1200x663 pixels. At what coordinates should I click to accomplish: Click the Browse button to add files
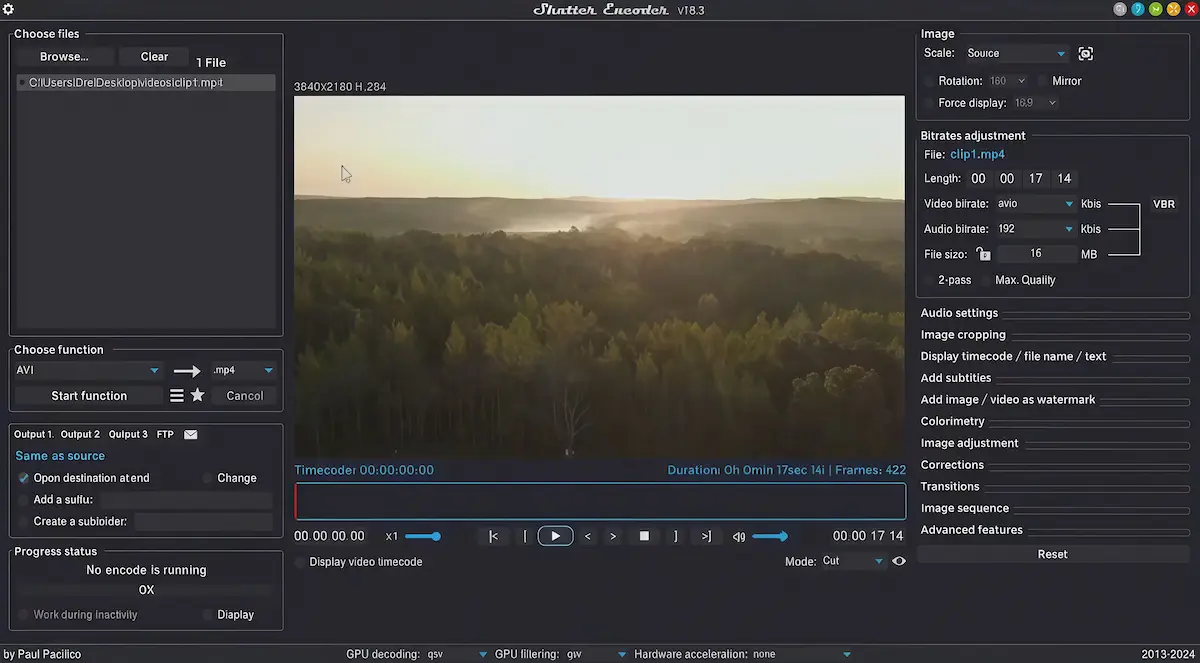click(64, 56)
